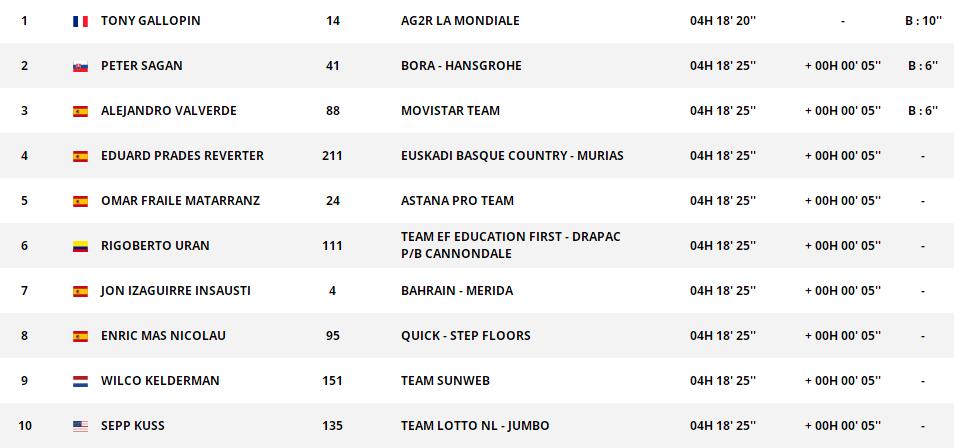Image resolution: width=954 pixels, height=448 pixels.
Task: Click the Spanish flag beside Omar Fraile Matarranz
Action: tap(80, 201)
